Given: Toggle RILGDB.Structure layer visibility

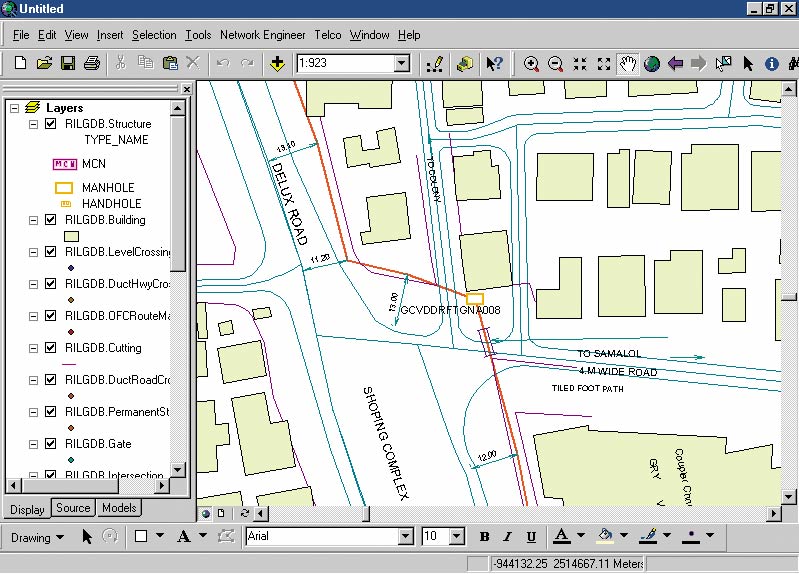Looking at the screenshot, I should (x=51, y=124).
